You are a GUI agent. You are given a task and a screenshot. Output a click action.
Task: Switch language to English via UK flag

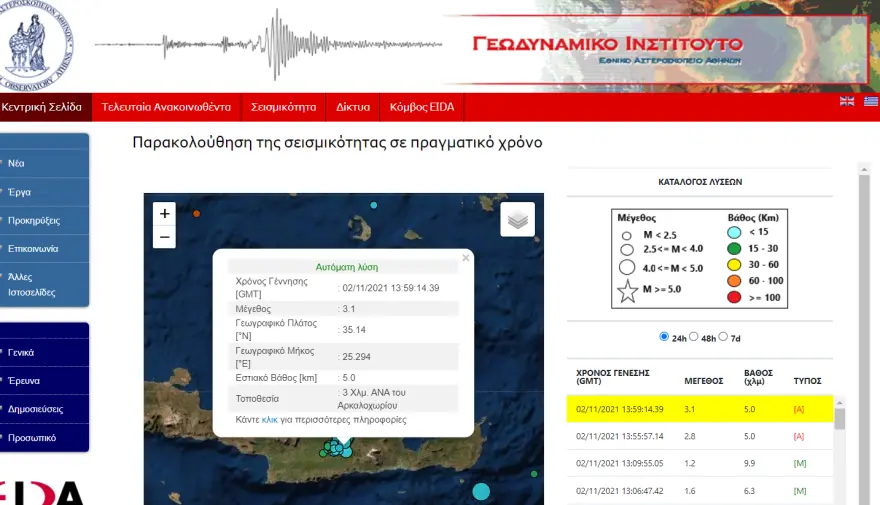(x=847, y=101)
